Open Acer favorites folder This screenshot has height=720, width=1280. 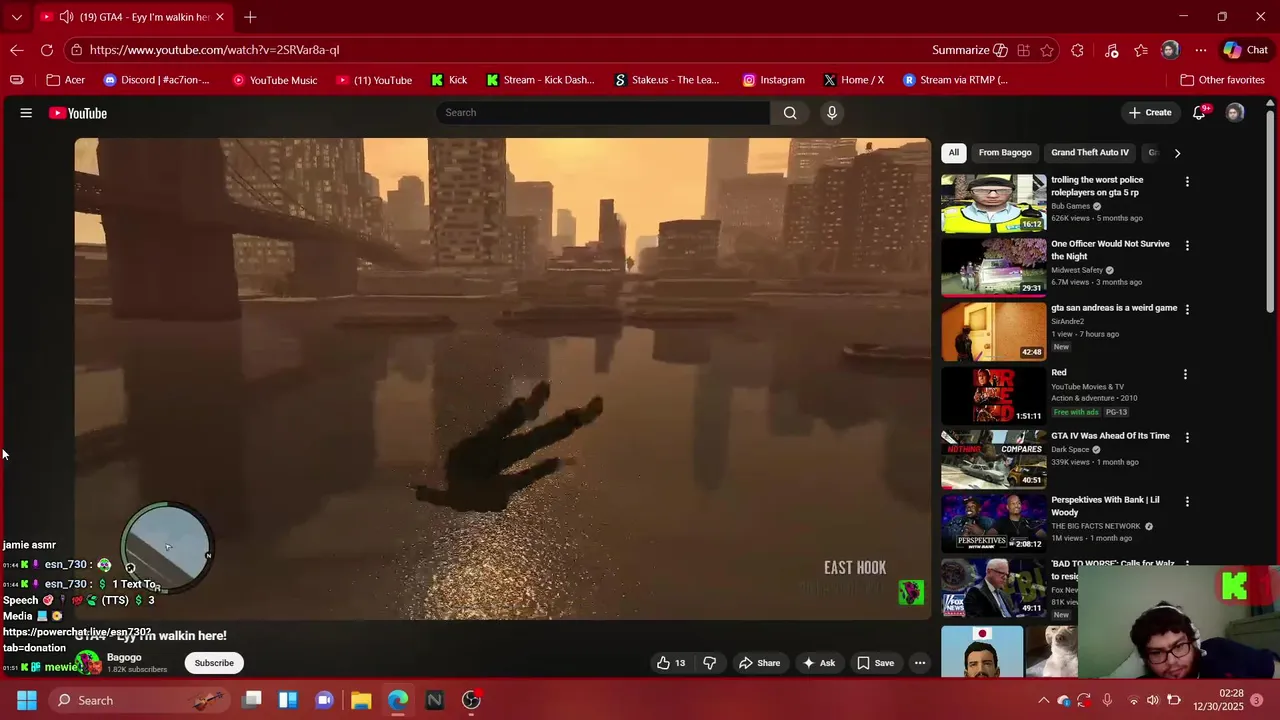(x=66, y=80)
